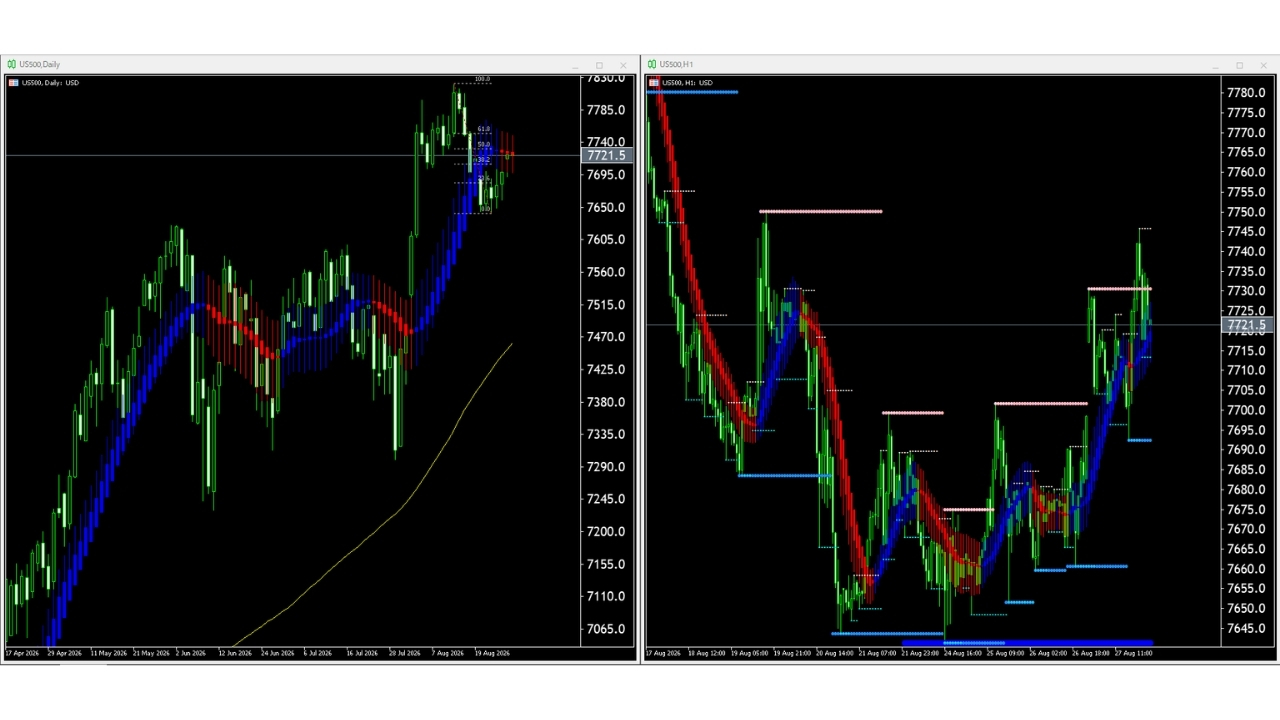Click the 7721.5 current price tag on H1 chart
1280x720 pixels.
pos(1246,326)
